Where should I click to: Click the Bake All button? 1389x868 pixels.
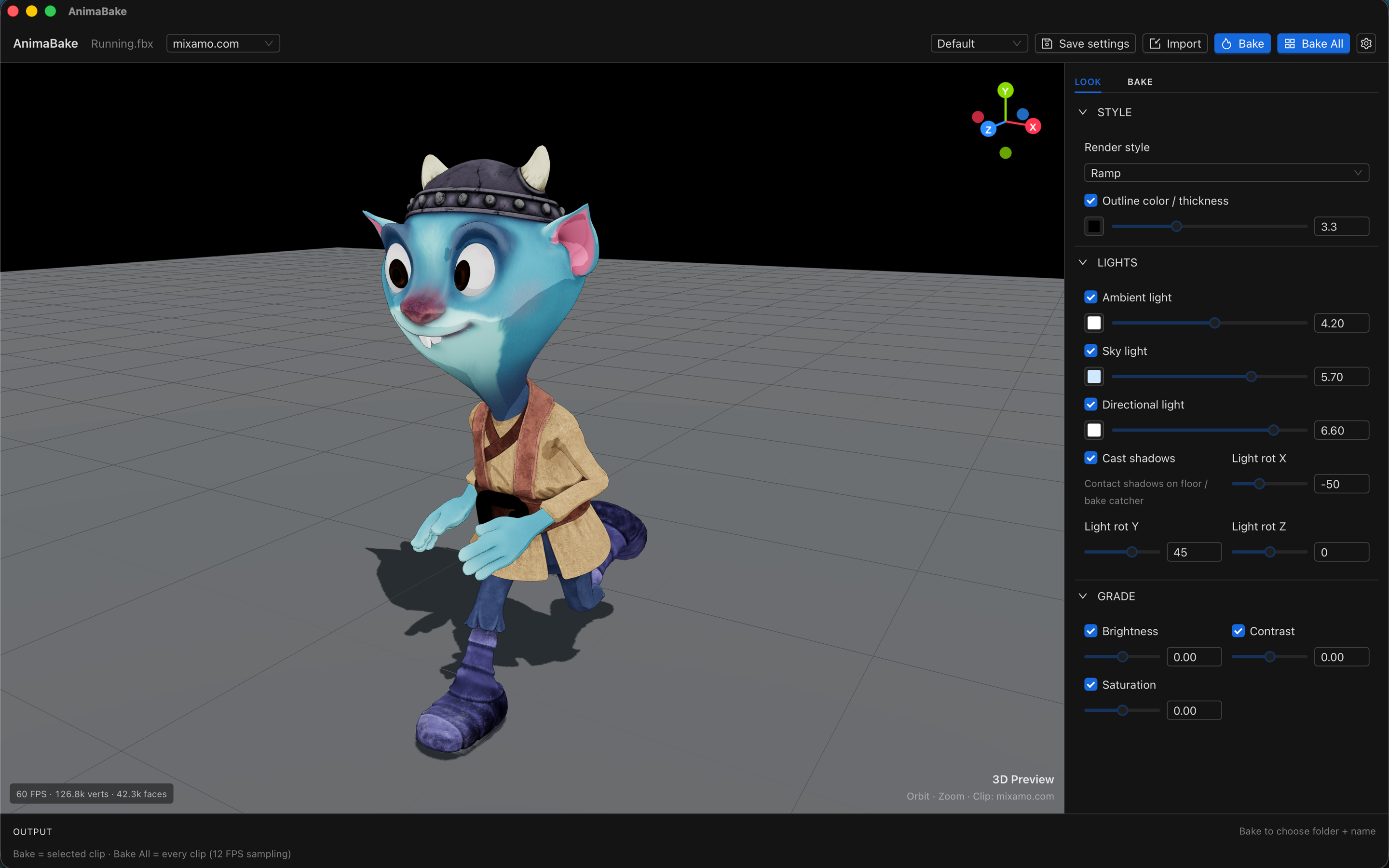click(x=1313, y=43)
